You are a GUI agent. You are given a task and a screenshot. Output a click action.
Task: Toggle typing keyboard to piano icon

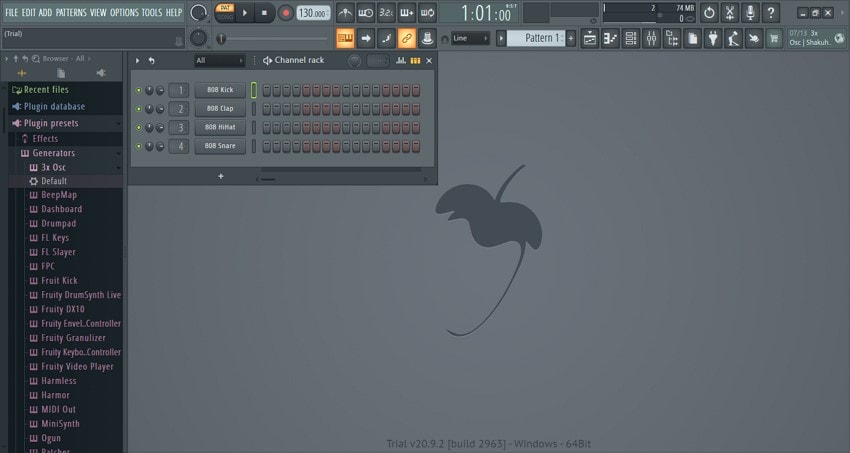pos(345,38)
